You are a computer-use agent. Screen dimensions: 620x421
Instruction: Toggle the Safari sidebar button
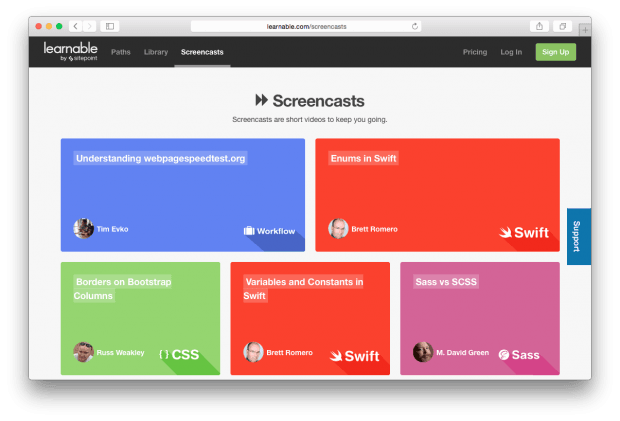[x=110, y=26]
